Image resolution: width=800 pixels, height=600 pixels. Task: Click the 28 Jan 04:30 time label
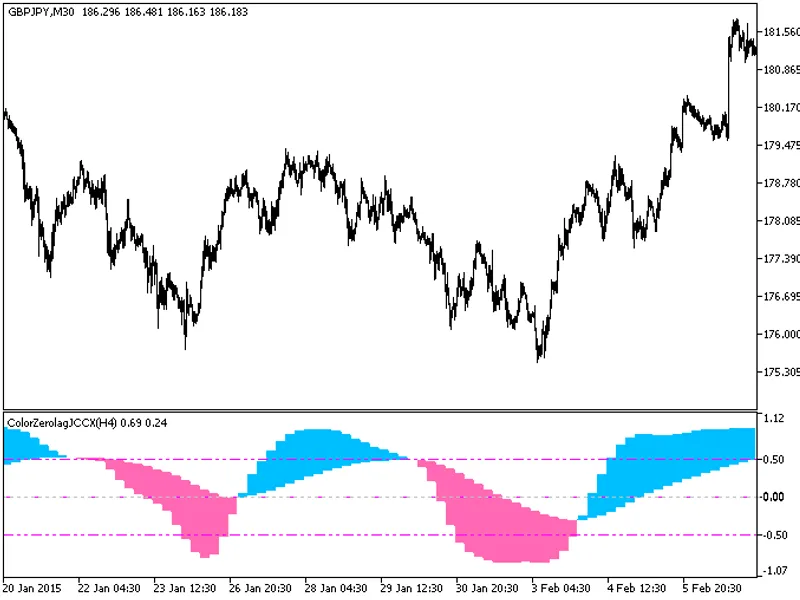point(336,588)
